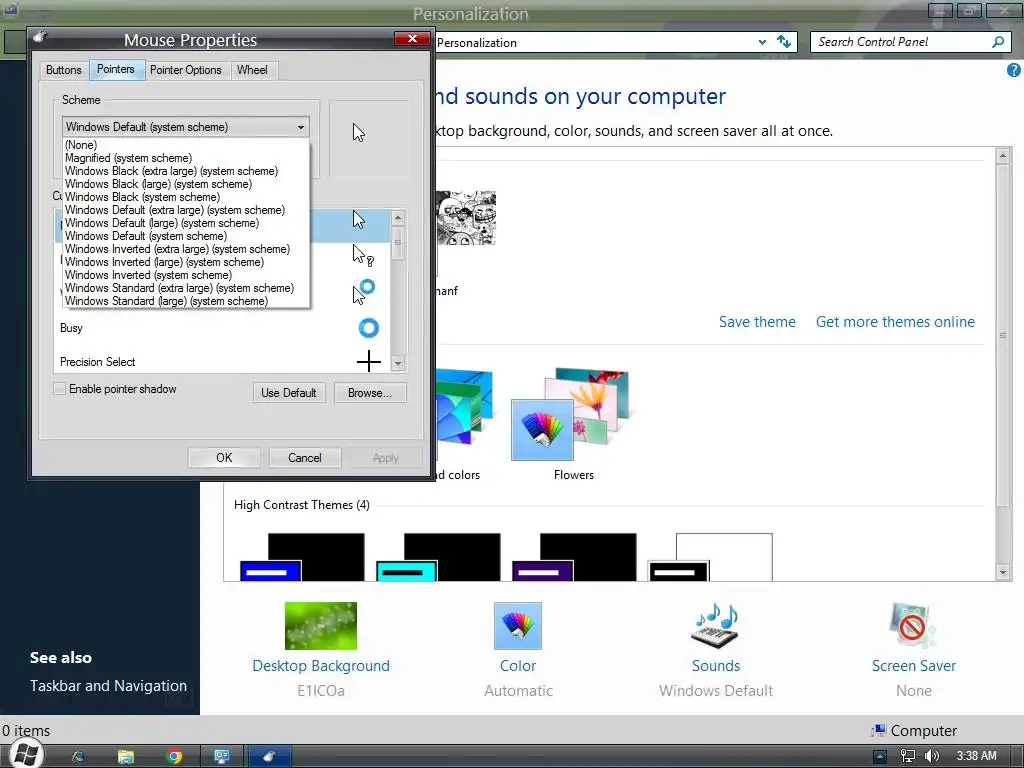Confirm with OK in Mouse Properties
The image size is (1024, 768).
click(x=224, y=458)
